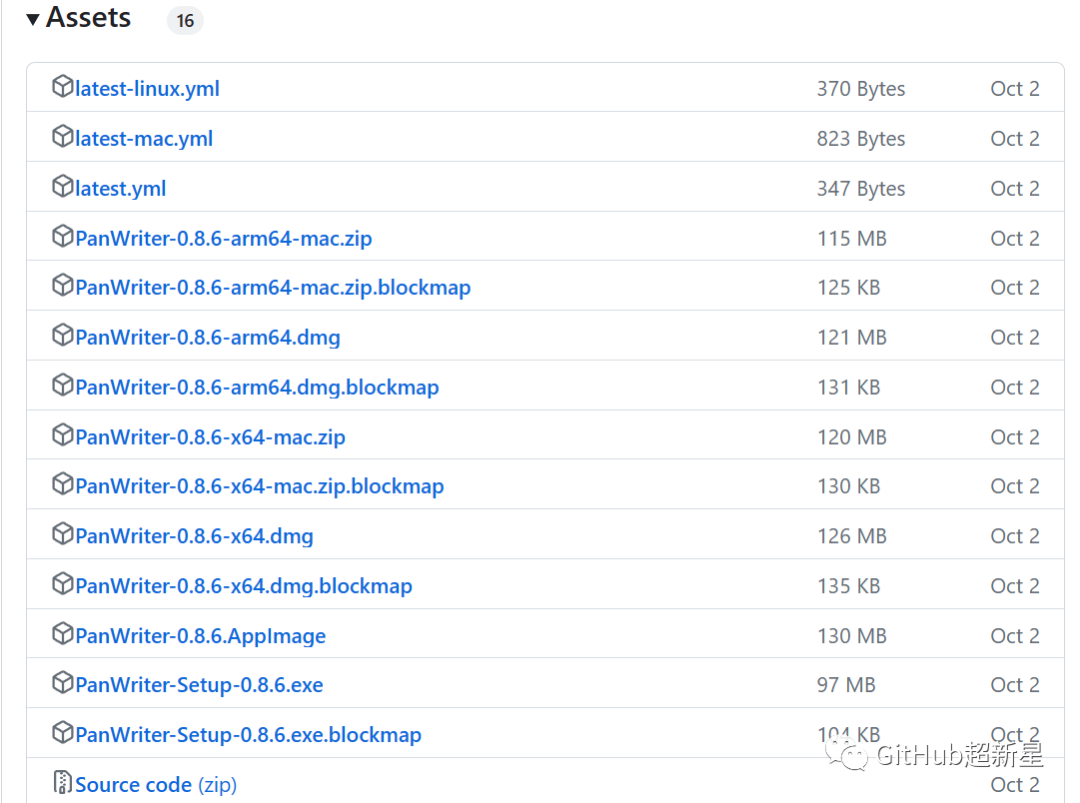Viewport: 1080px width, 803px height.
Task: Click the package icon beside latest.yml
Action: 63,186
